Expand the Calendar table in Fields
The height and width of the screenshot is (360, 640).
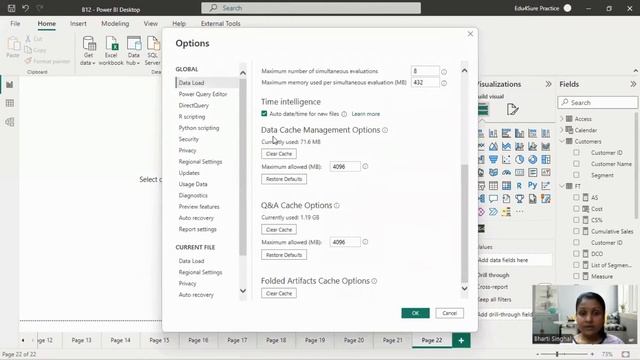[562, 130]
